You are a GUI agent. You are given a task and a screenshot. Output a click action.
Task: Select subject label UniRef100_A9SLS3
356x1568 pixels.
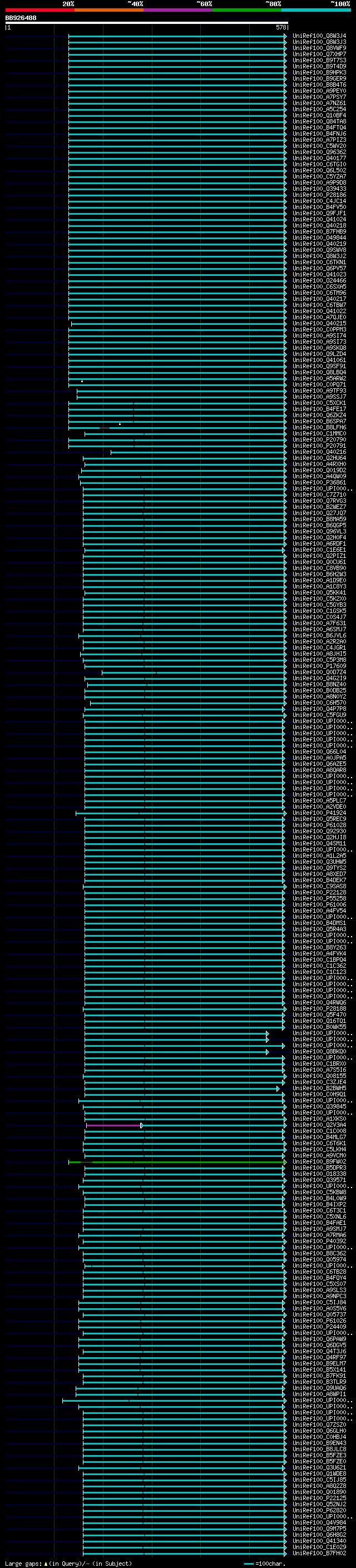tap(319, 1290)
